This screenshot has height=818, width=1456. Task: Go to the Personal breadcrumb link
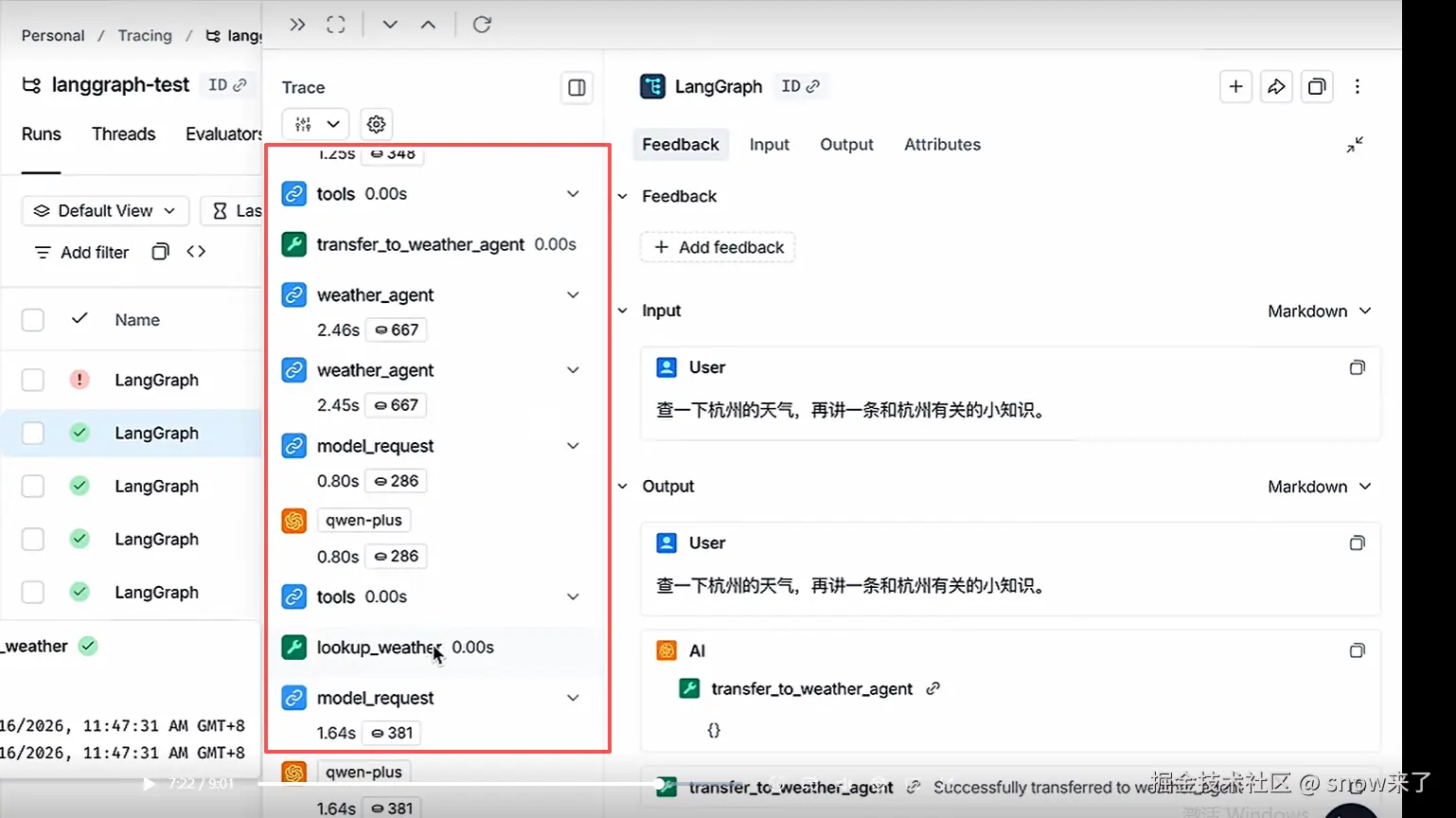53,36
